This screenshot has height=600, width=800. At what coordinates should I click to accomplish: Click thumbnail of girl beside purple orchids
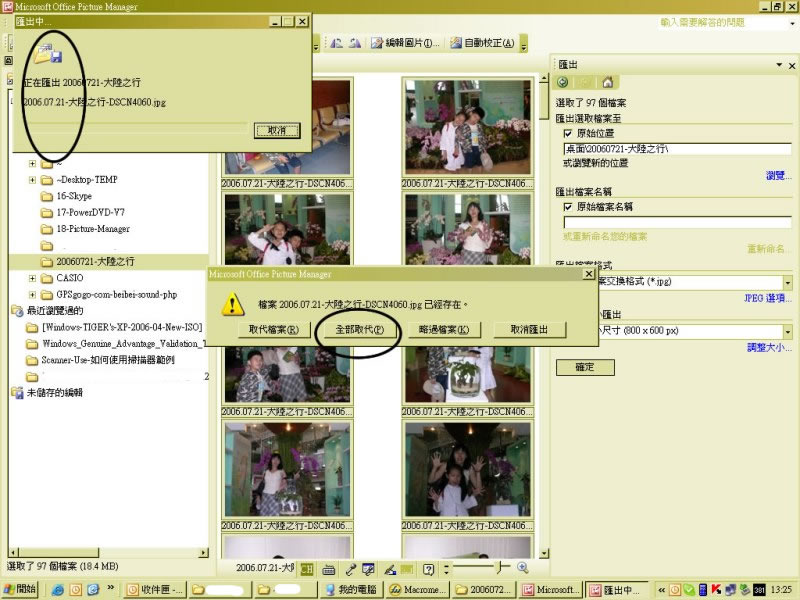click(288, 470)
